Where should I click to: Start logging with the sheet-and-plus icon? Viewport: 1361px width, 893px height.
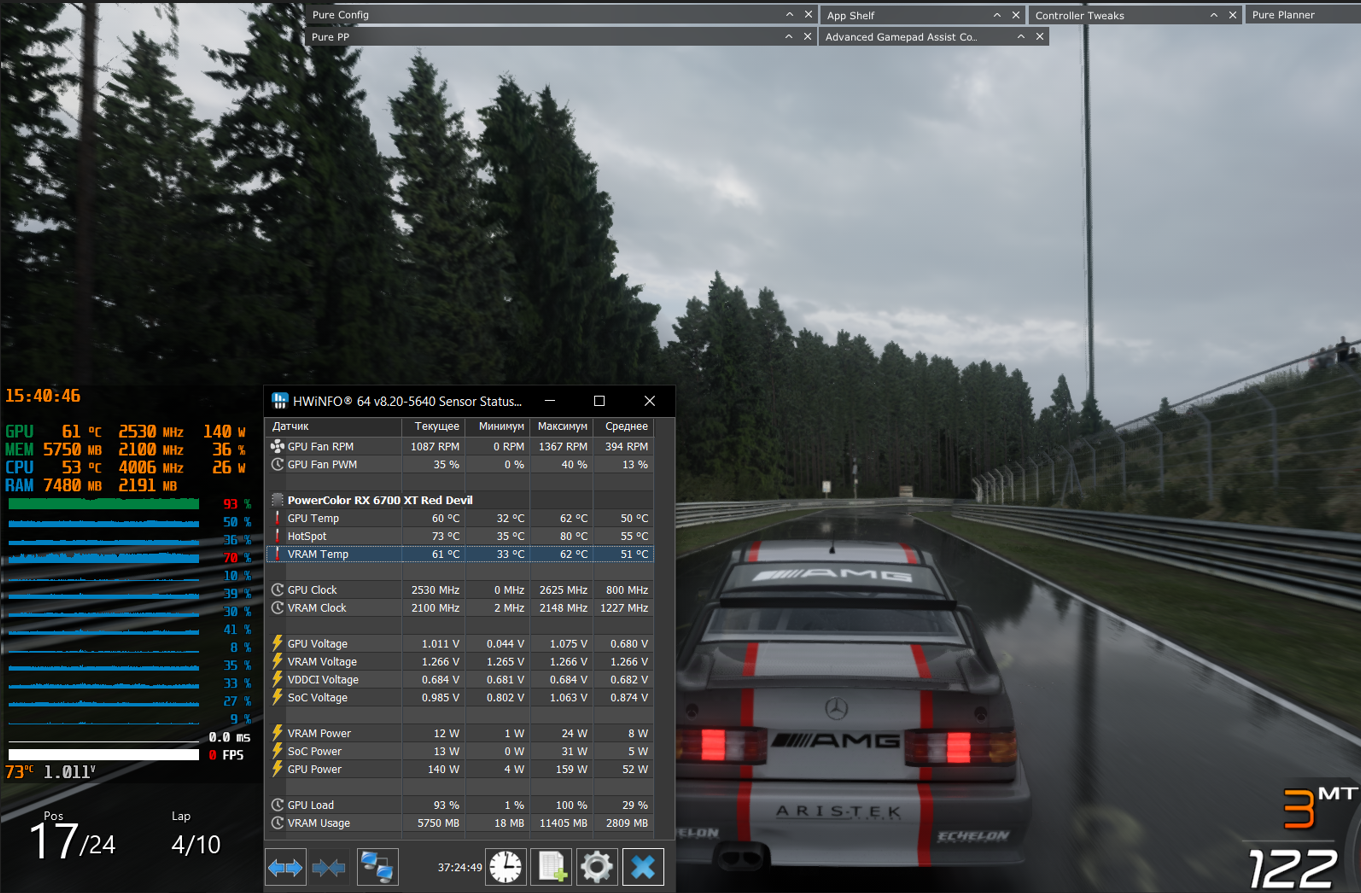(552, 867)
